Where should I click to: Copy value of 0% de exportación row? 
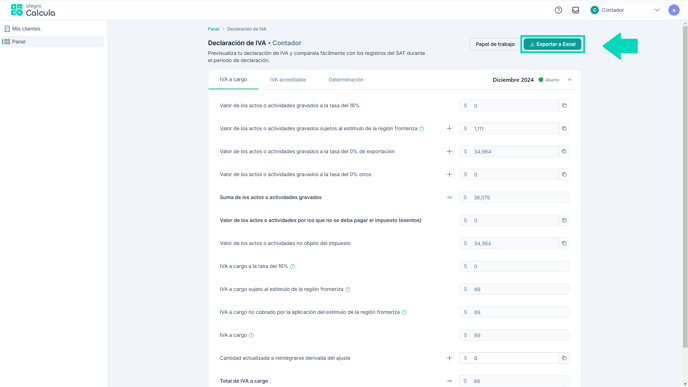click(564, 151)
